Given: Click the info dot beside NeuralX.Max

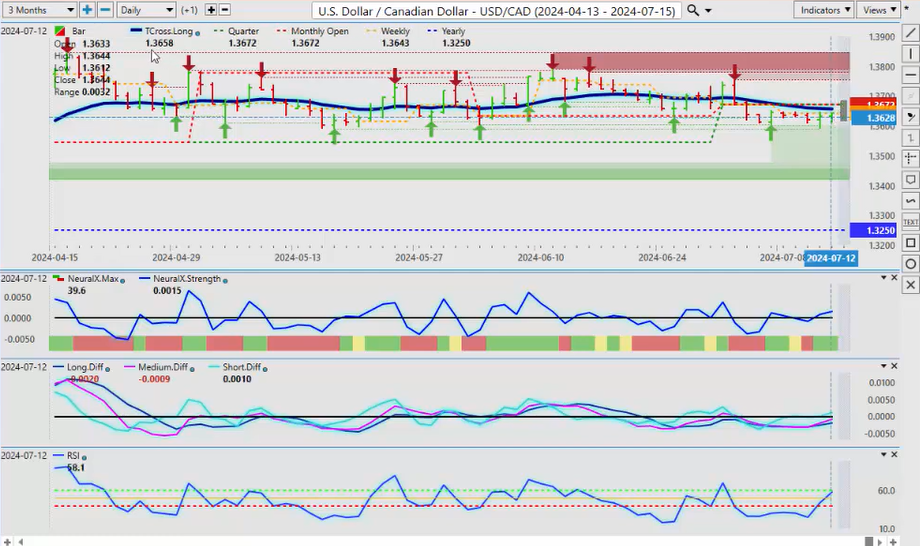Looking at the screenshot, I should [x=123, y=281].
